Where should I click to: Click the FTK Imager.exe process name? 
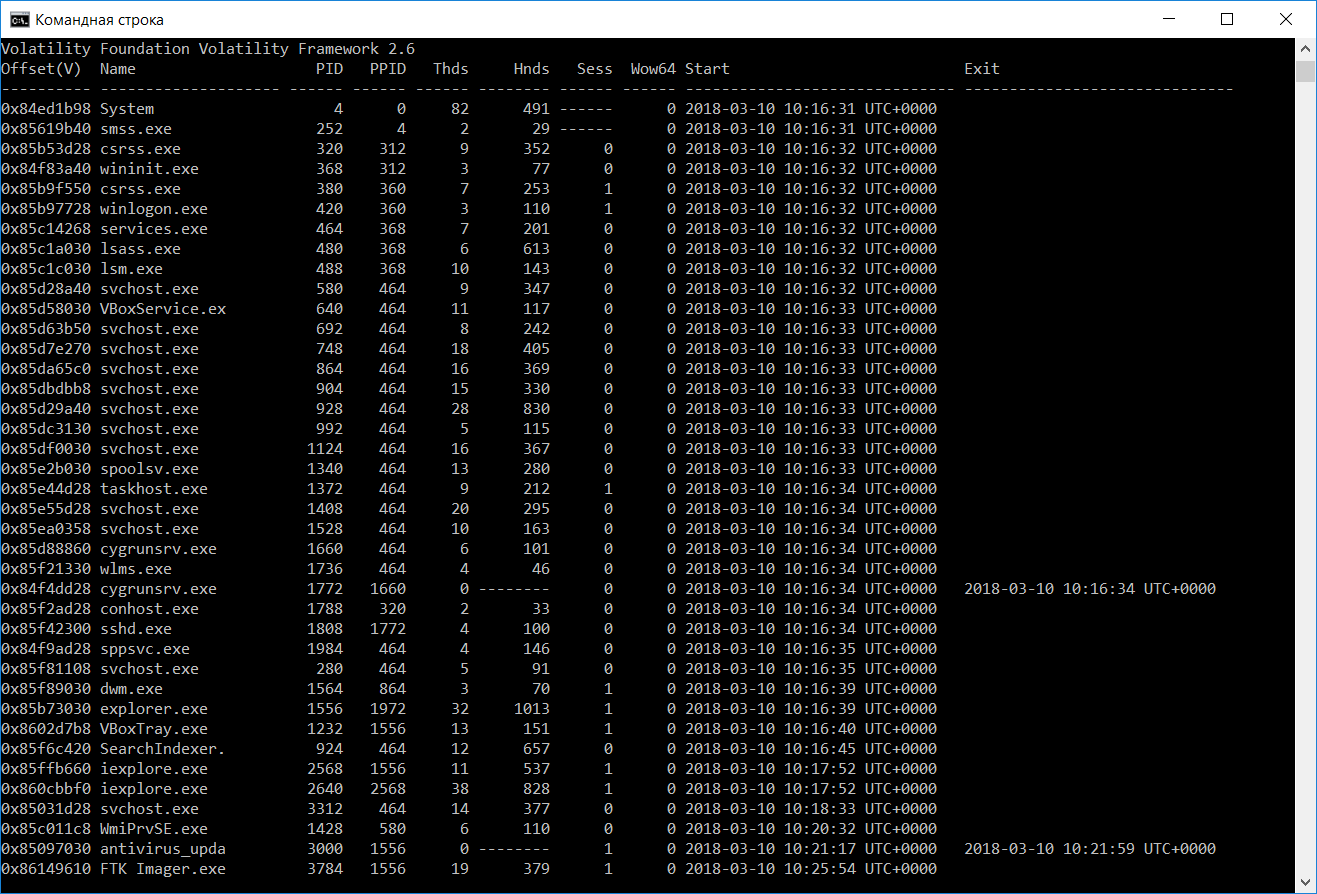pos(163,869)
